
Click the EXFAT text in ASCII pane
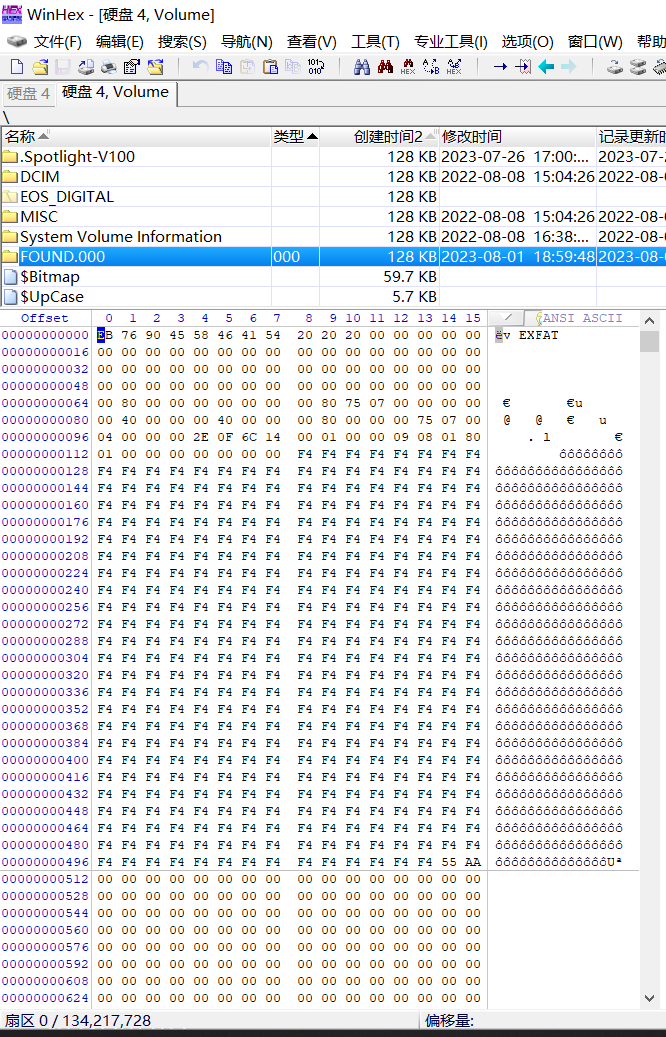[538, 335]
